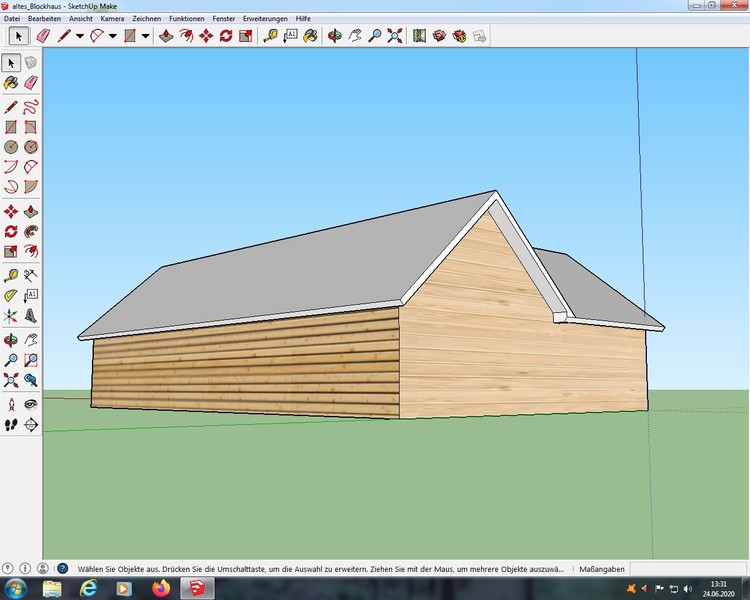Select the Look Around eye tool
This screenshot has height=600, width=750.
click(31, 403)
